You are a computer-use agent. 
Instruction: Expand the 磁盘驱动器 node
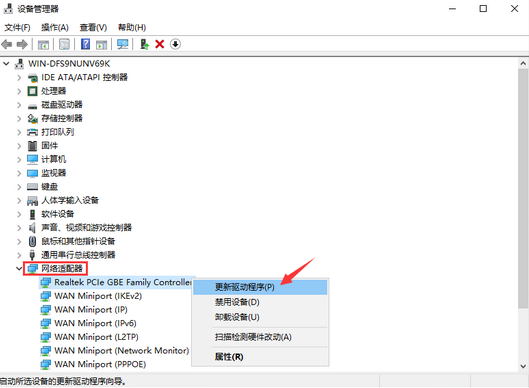pyautogui.click(x=19, y=105)
